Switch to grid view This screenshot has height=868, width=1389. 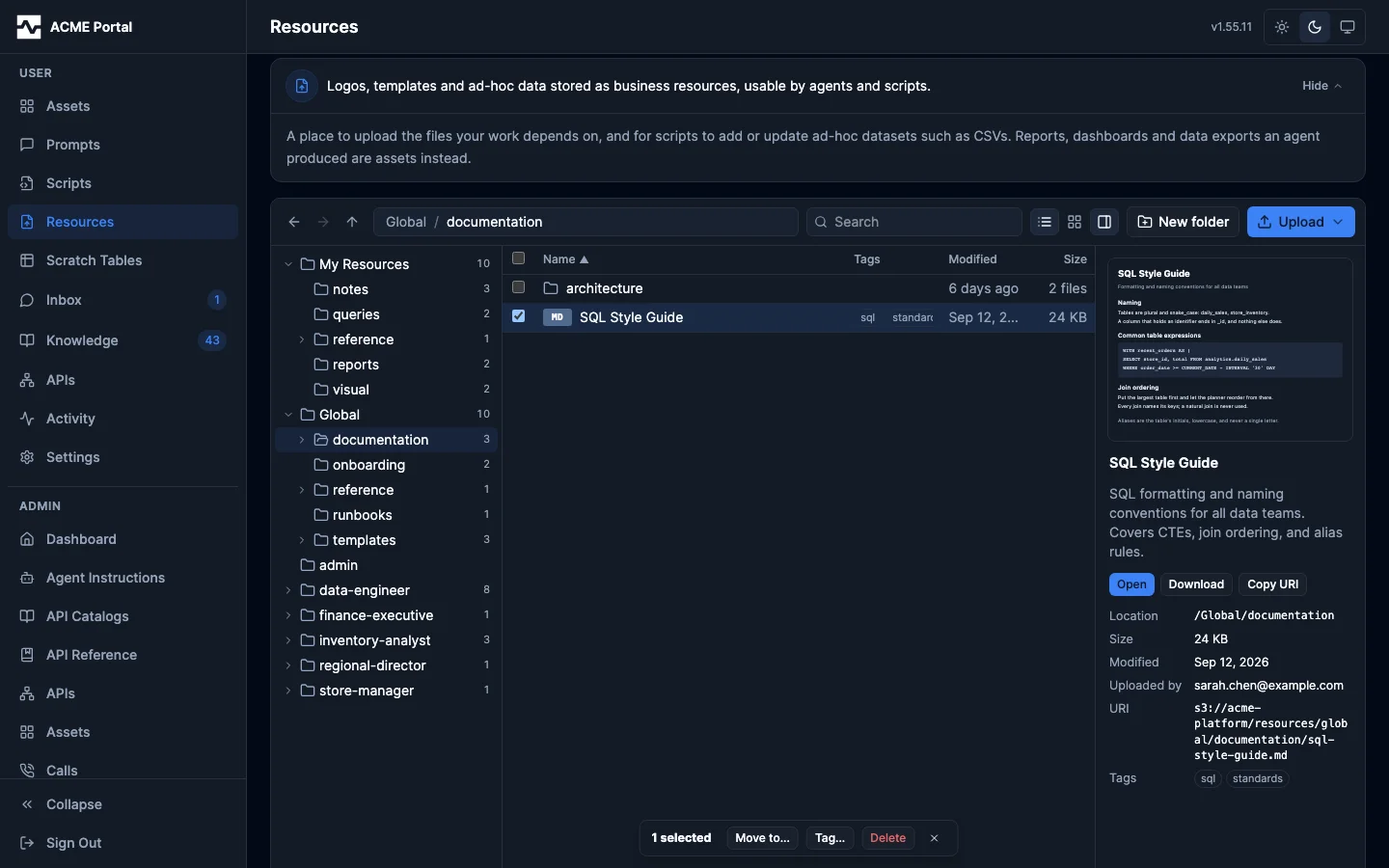[1075, 222]
